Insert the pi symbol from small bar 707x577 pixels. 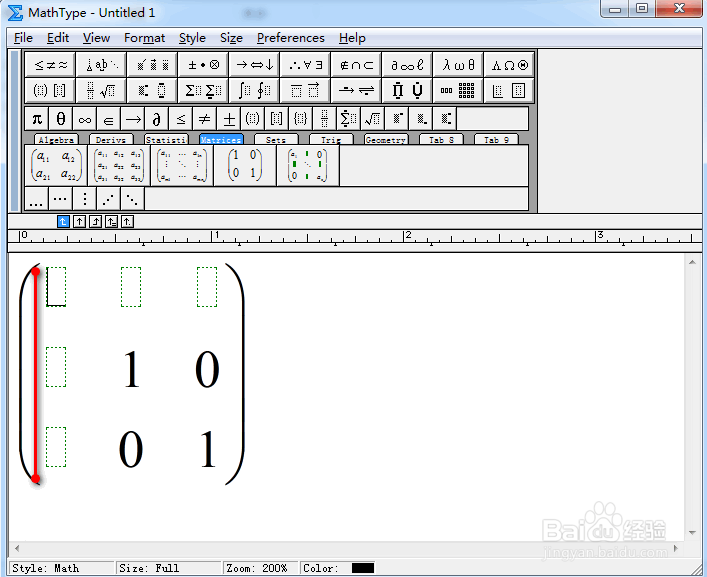coord(37,119)
